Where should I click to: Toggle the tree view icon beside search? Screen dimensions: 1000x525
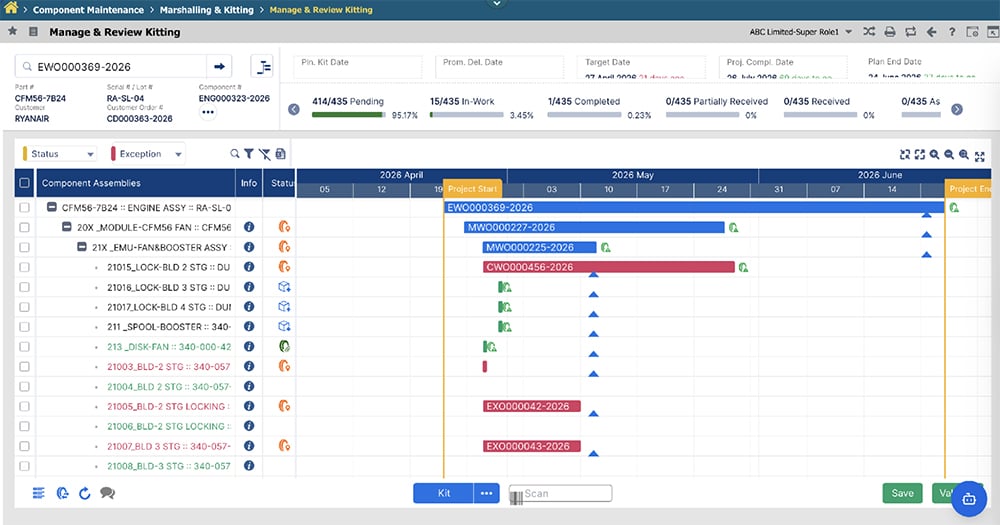pos(262,66)
